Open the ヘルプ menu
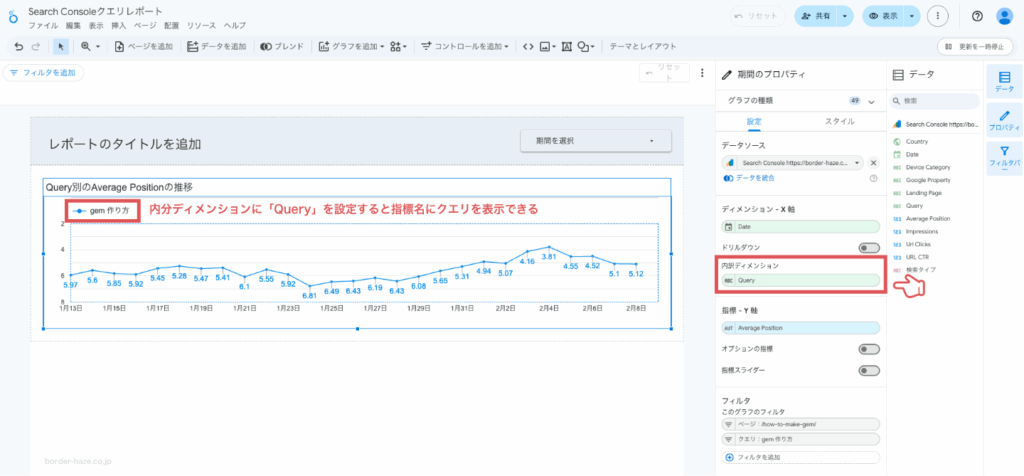The height and width of the screenshot is (476, 1024). click(x=235, y=26)
